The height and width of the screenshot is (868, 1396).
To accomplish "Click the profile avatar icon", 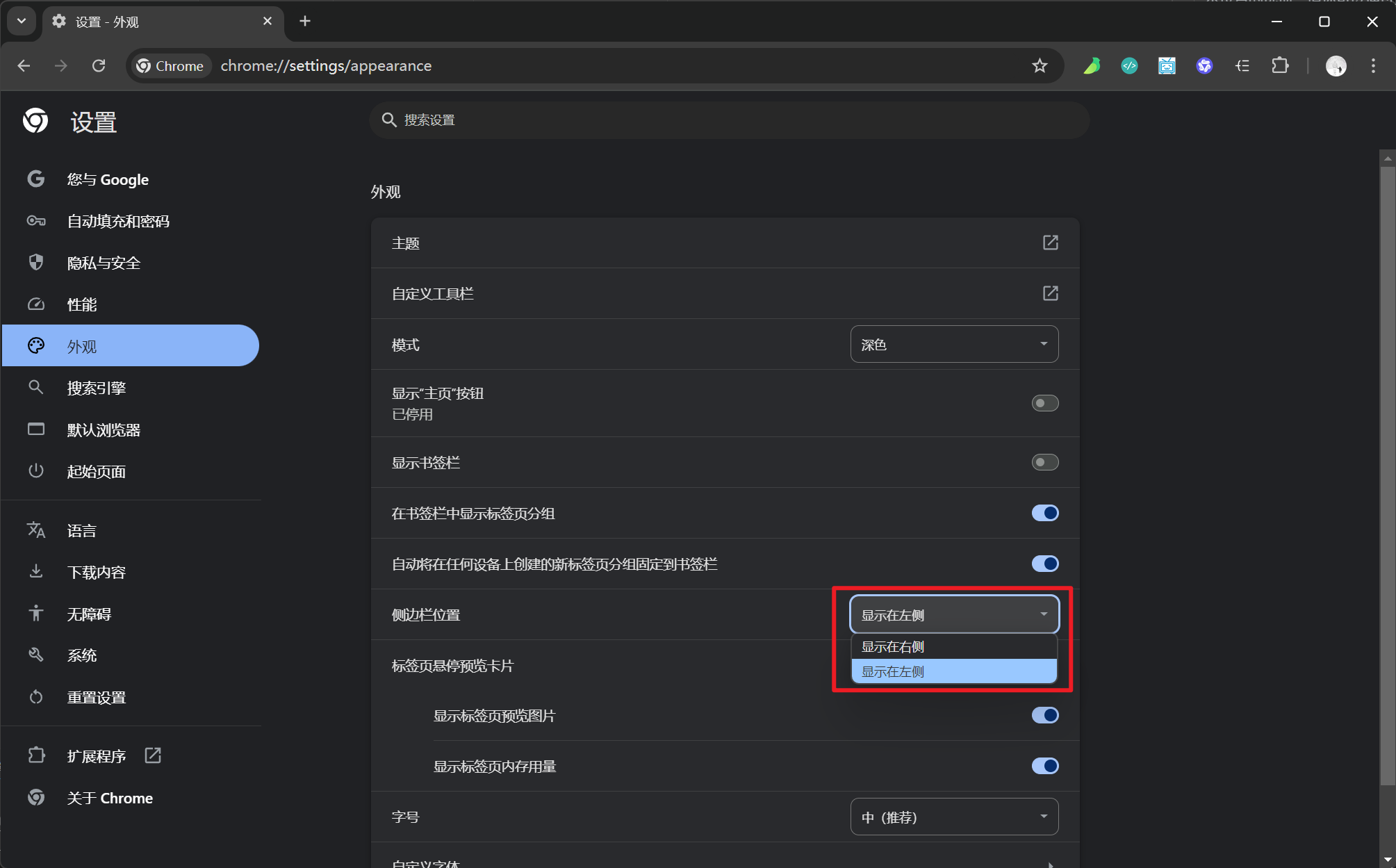I will click(1336, 66).
